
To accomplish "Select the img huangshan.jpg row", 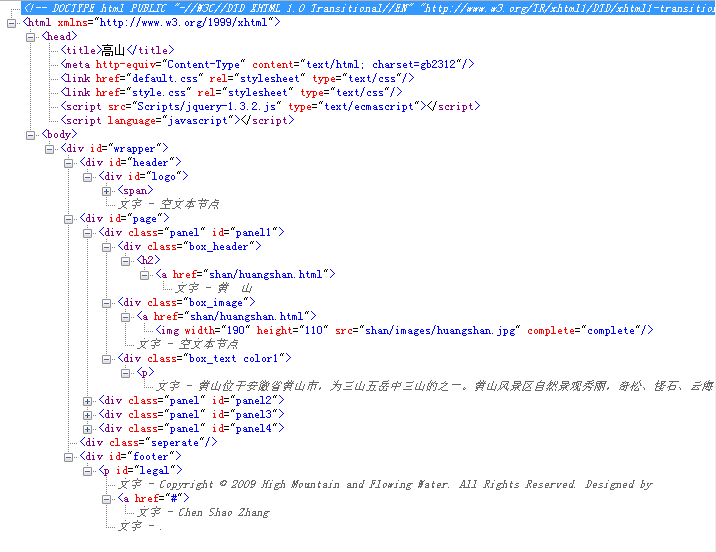I will pos(405,330).
